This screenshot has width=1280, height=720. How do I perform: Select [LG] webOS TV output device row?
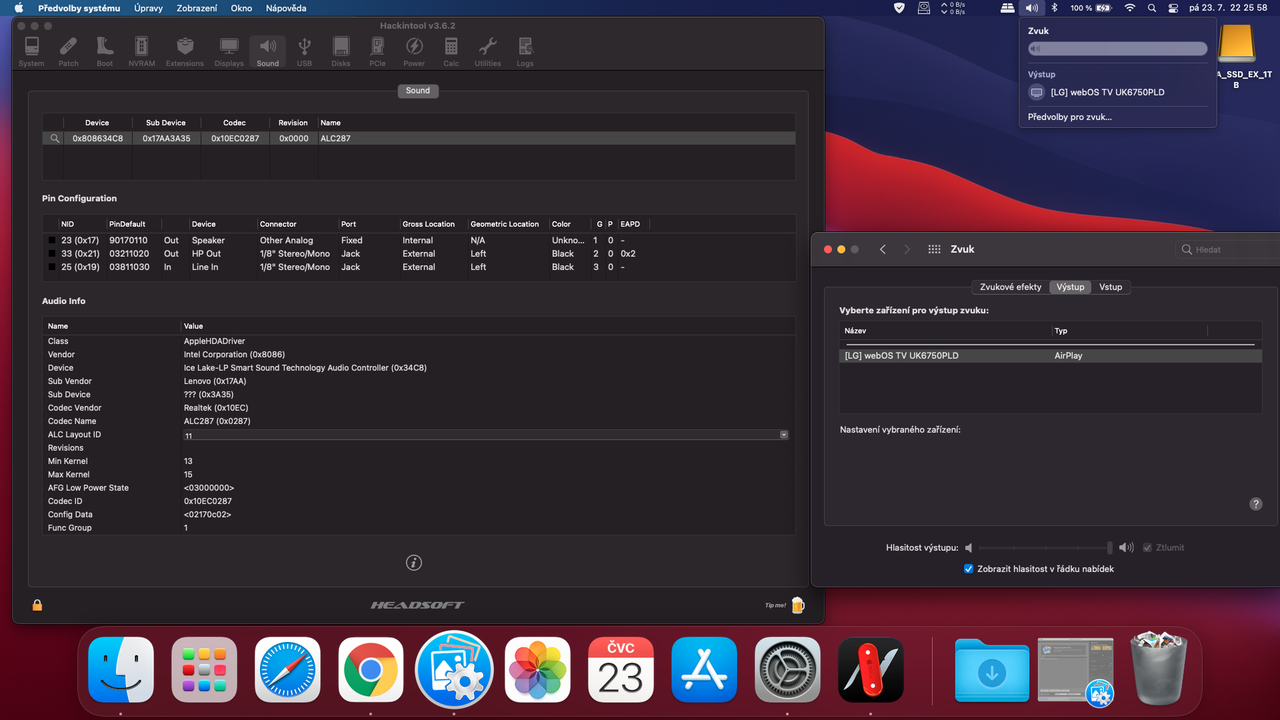[1050, 355]
